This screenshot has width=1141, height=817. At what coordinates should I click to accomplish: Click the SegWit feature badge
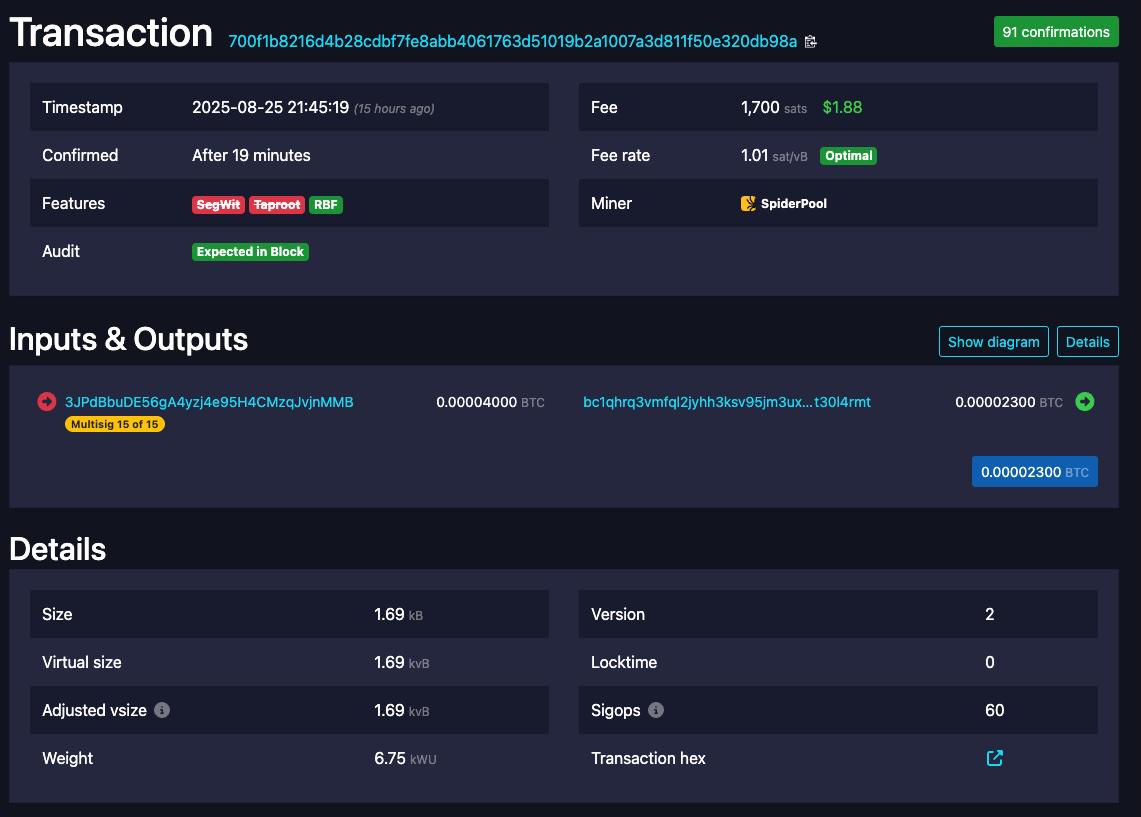tap(218, 204)
